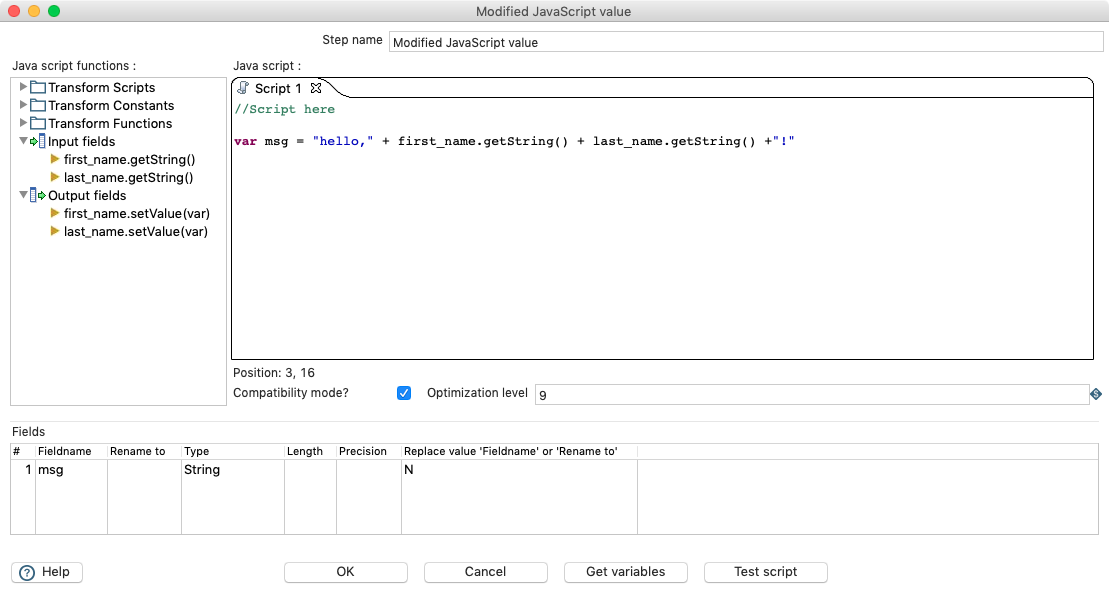Click the Fieldname column header

click(71, 451)
